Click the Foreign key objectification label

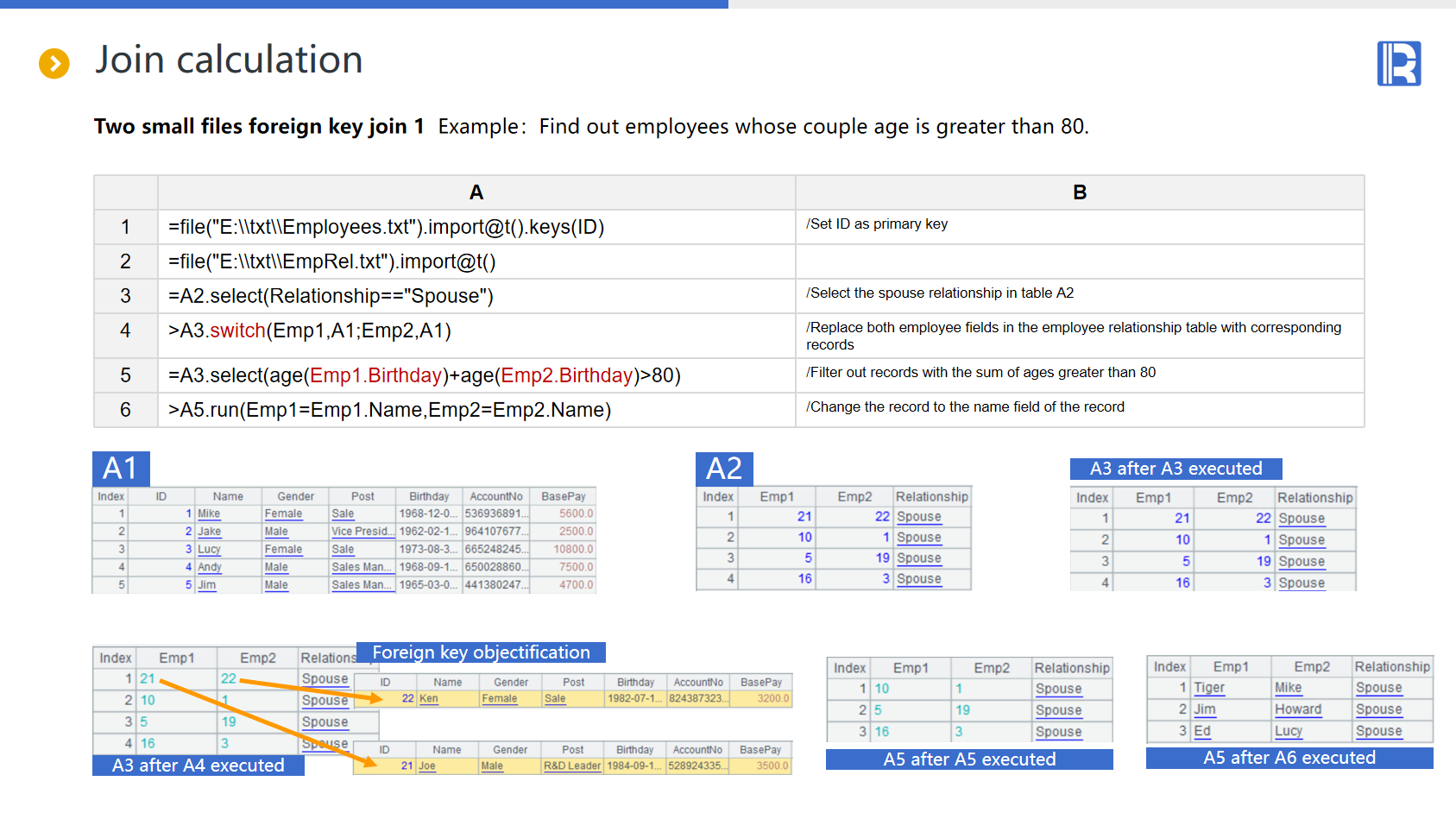point(481,652)
